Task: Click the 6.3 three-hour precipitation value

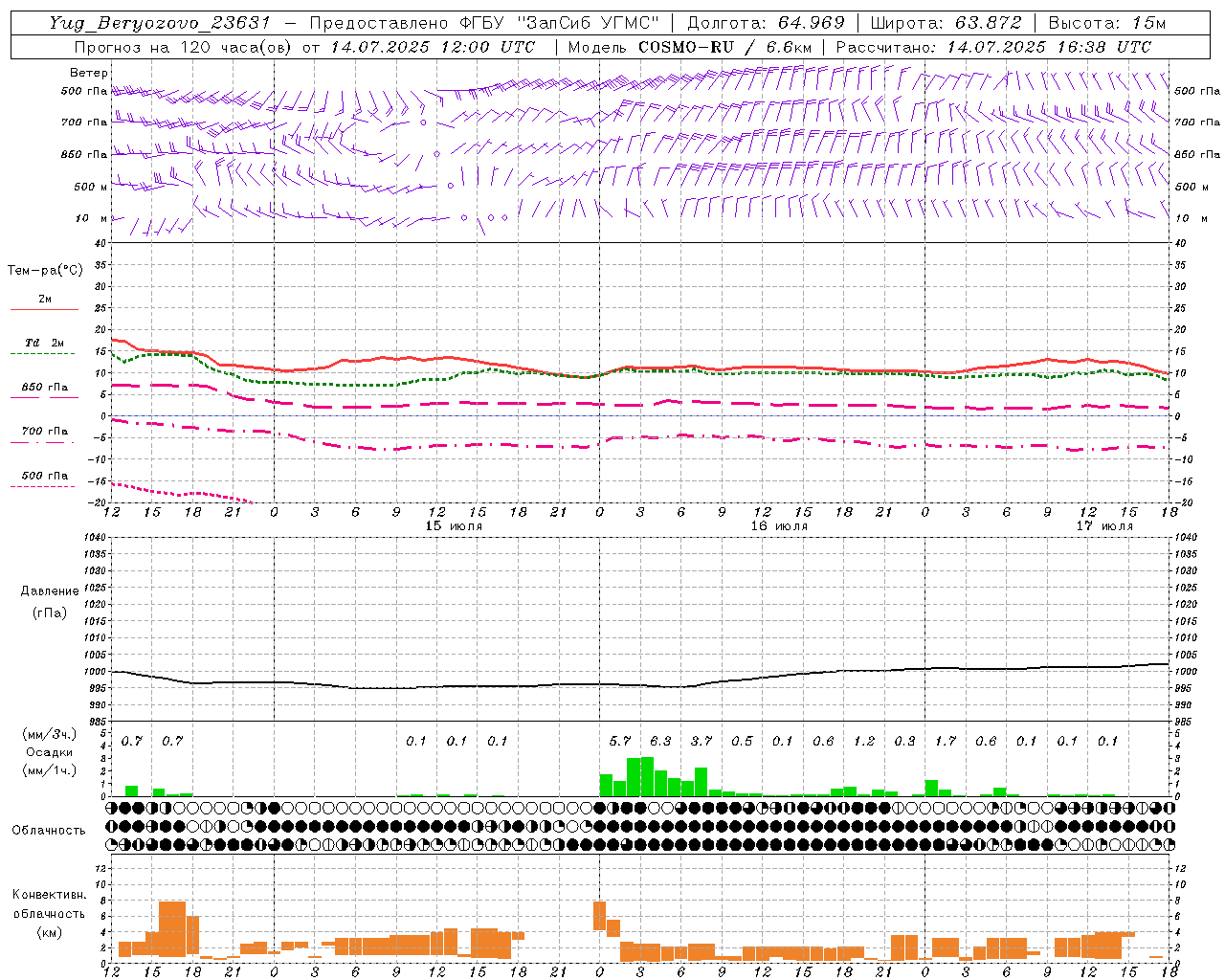Action: (x=660, y=741)
